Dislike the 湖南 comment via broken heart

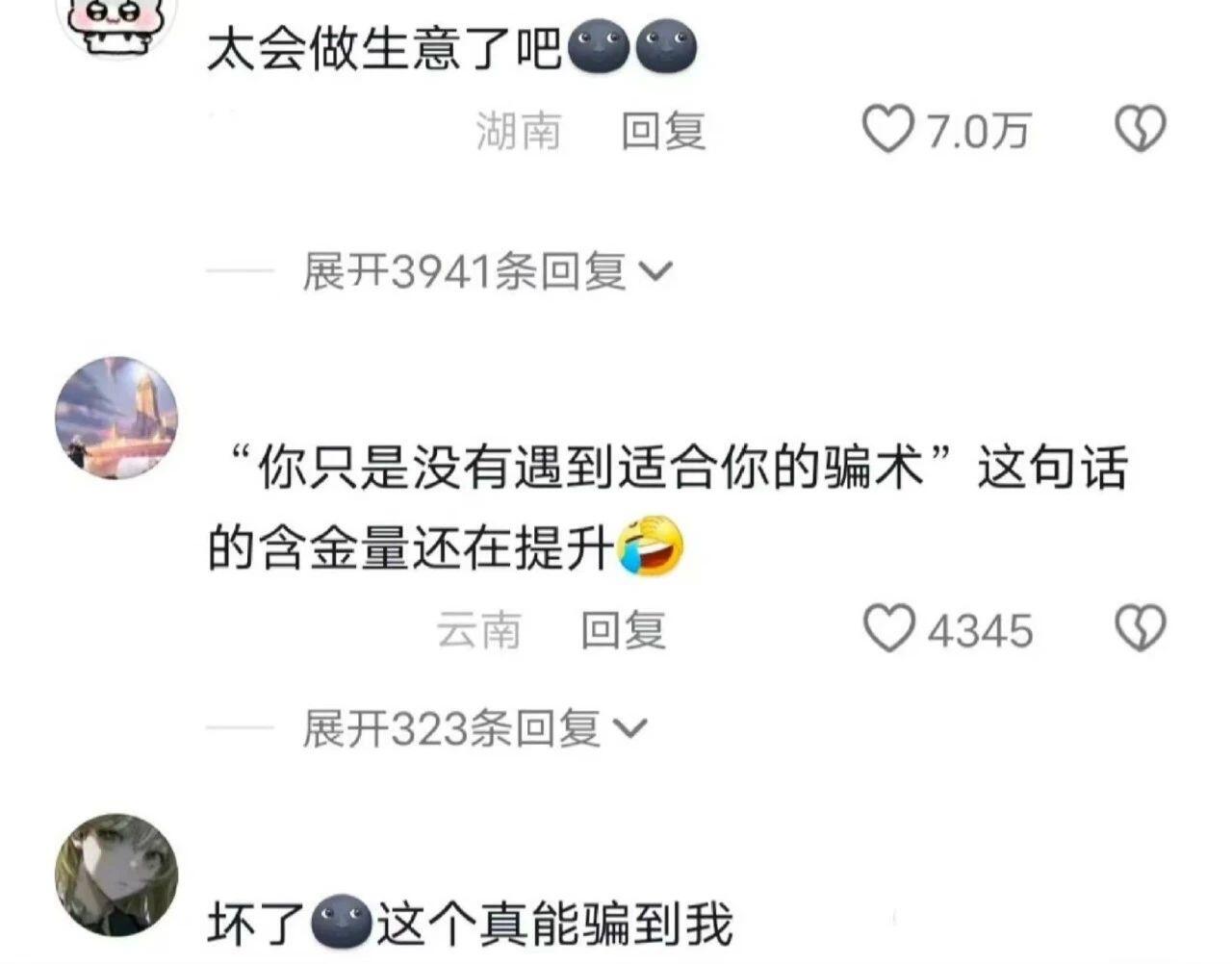(1141, 130)
